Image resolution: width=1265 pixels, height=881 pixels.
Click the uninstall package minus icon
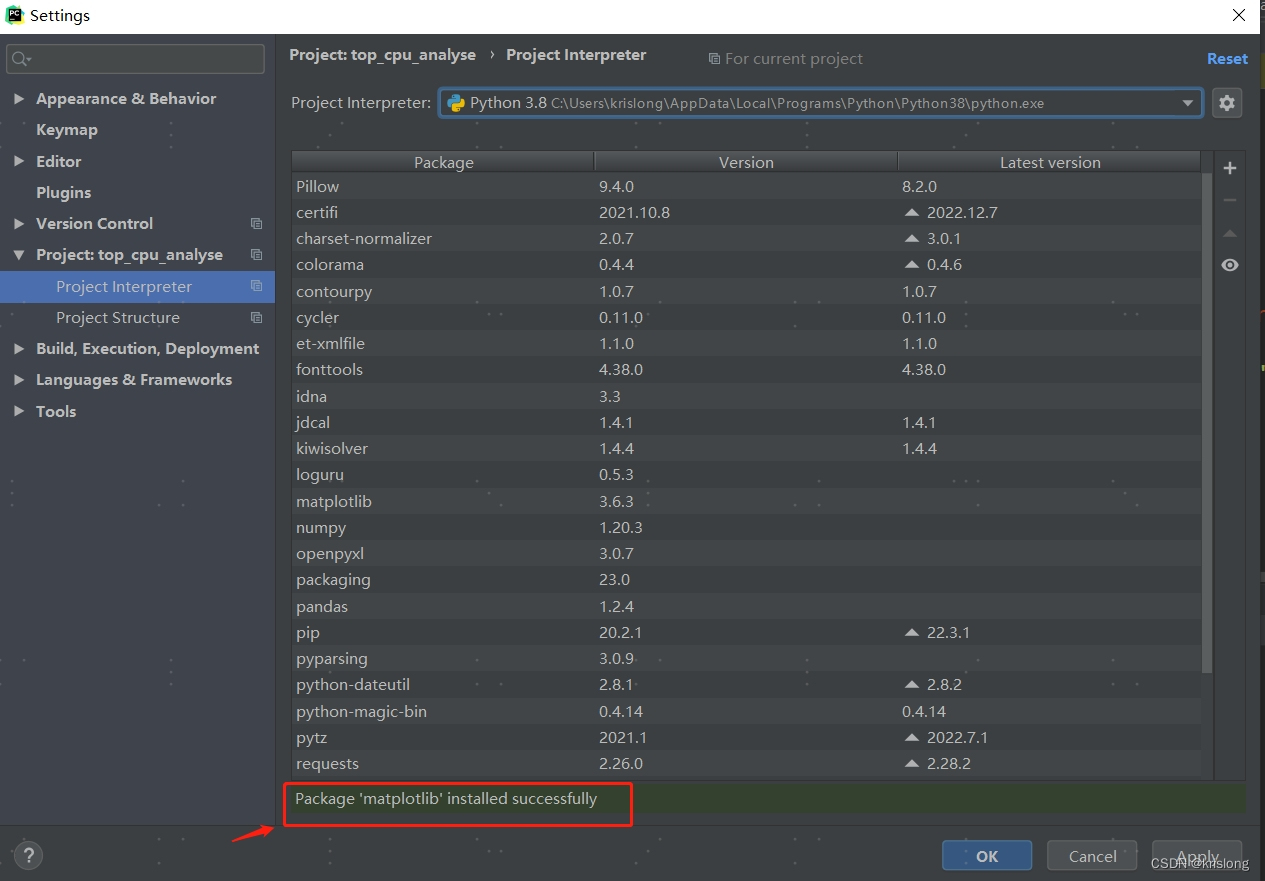click(x=1230, y=200)
